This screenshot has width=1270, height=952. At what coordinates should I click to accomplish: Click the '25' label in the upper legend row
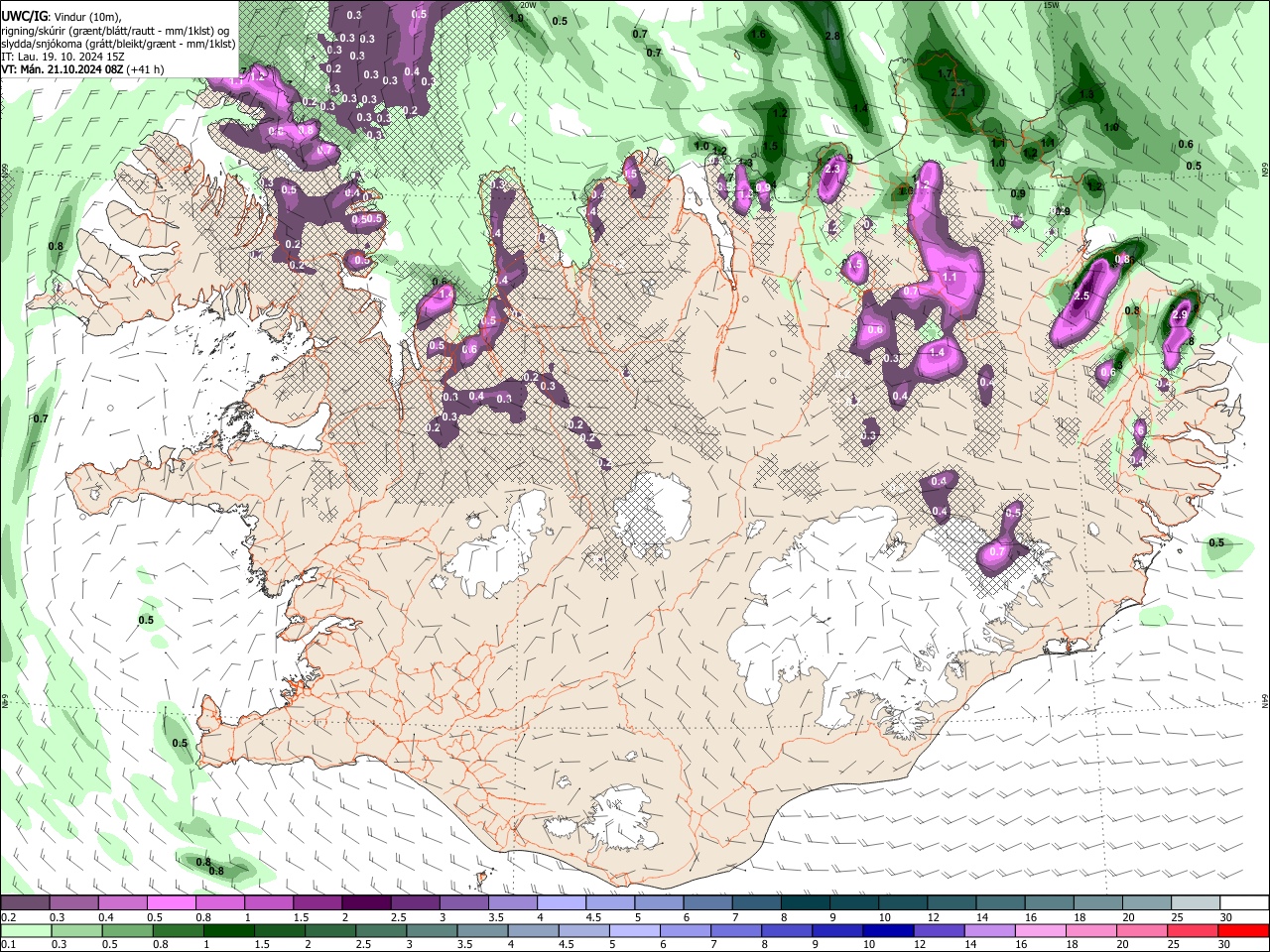1177,917
